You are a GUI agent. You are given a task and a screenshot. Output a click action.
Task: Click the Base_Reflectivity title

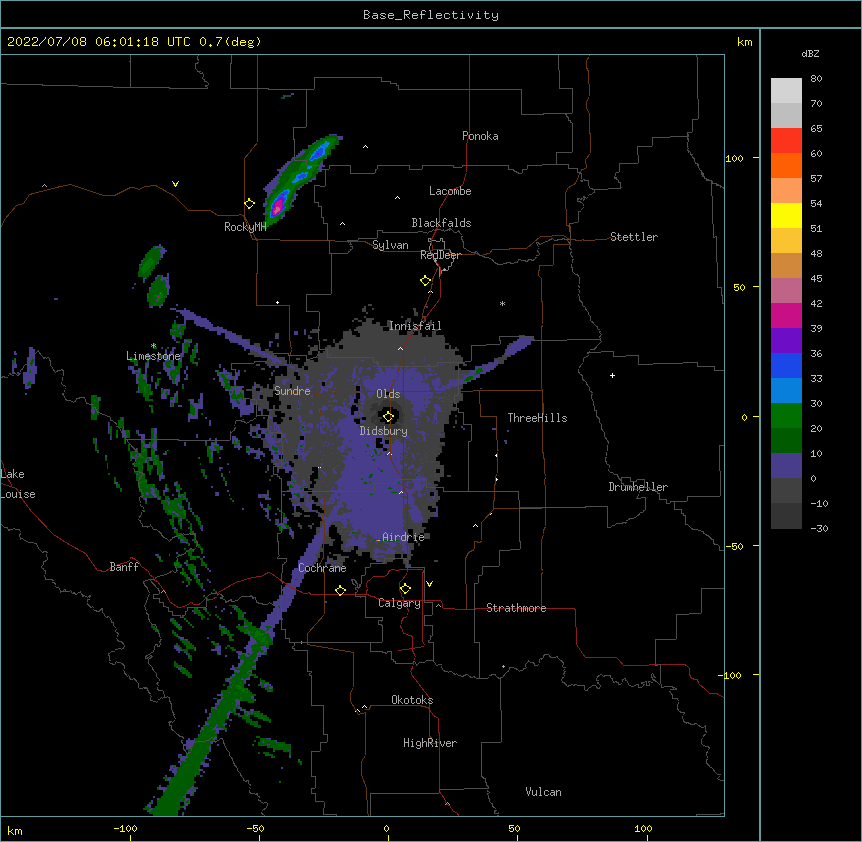[431, 15]
